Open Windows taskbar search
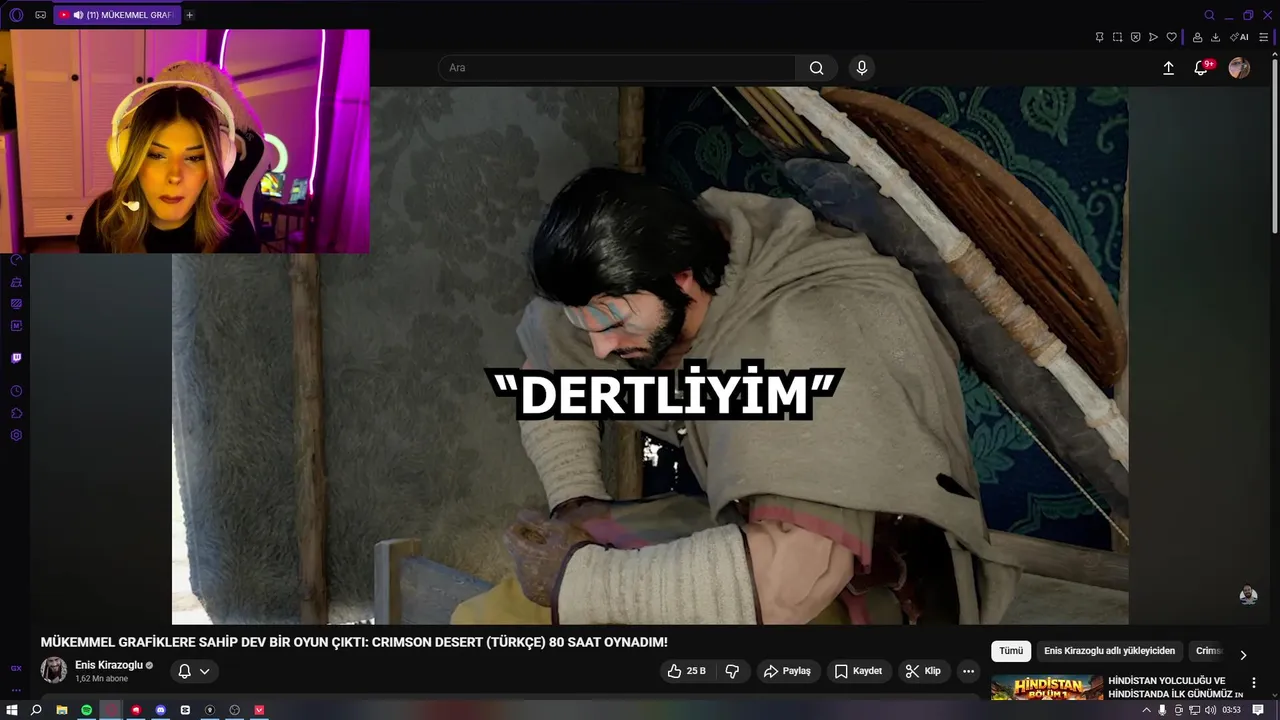The image size is (1280, 720). click(x=36, y=710)
